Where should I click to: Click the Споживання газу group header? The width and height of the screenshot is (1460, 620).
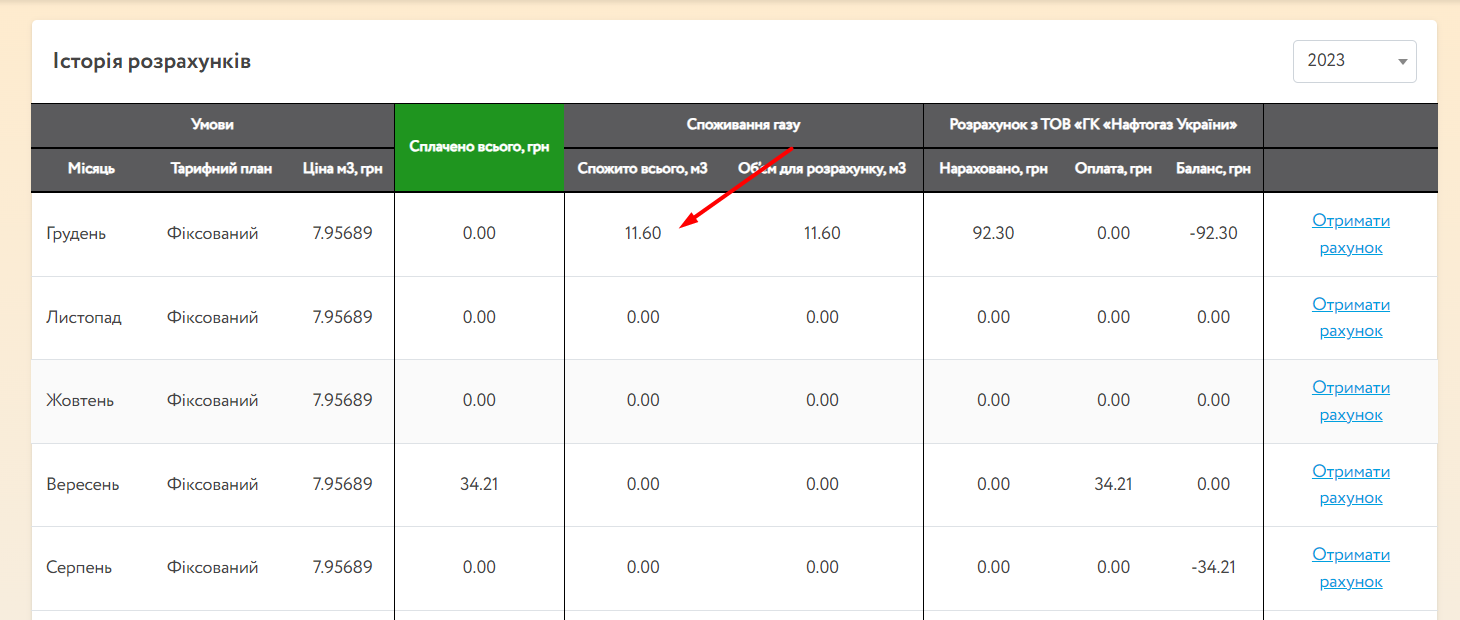743,125
